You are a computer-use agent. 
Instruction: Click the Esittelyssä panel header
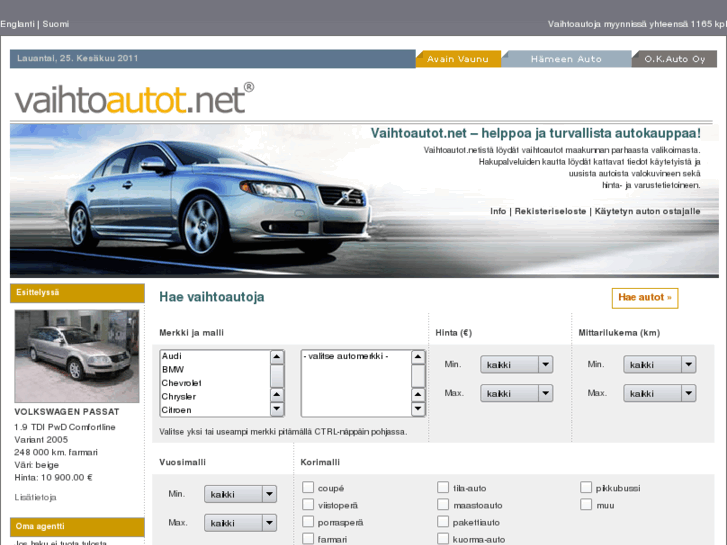click(x=77, y=293)
